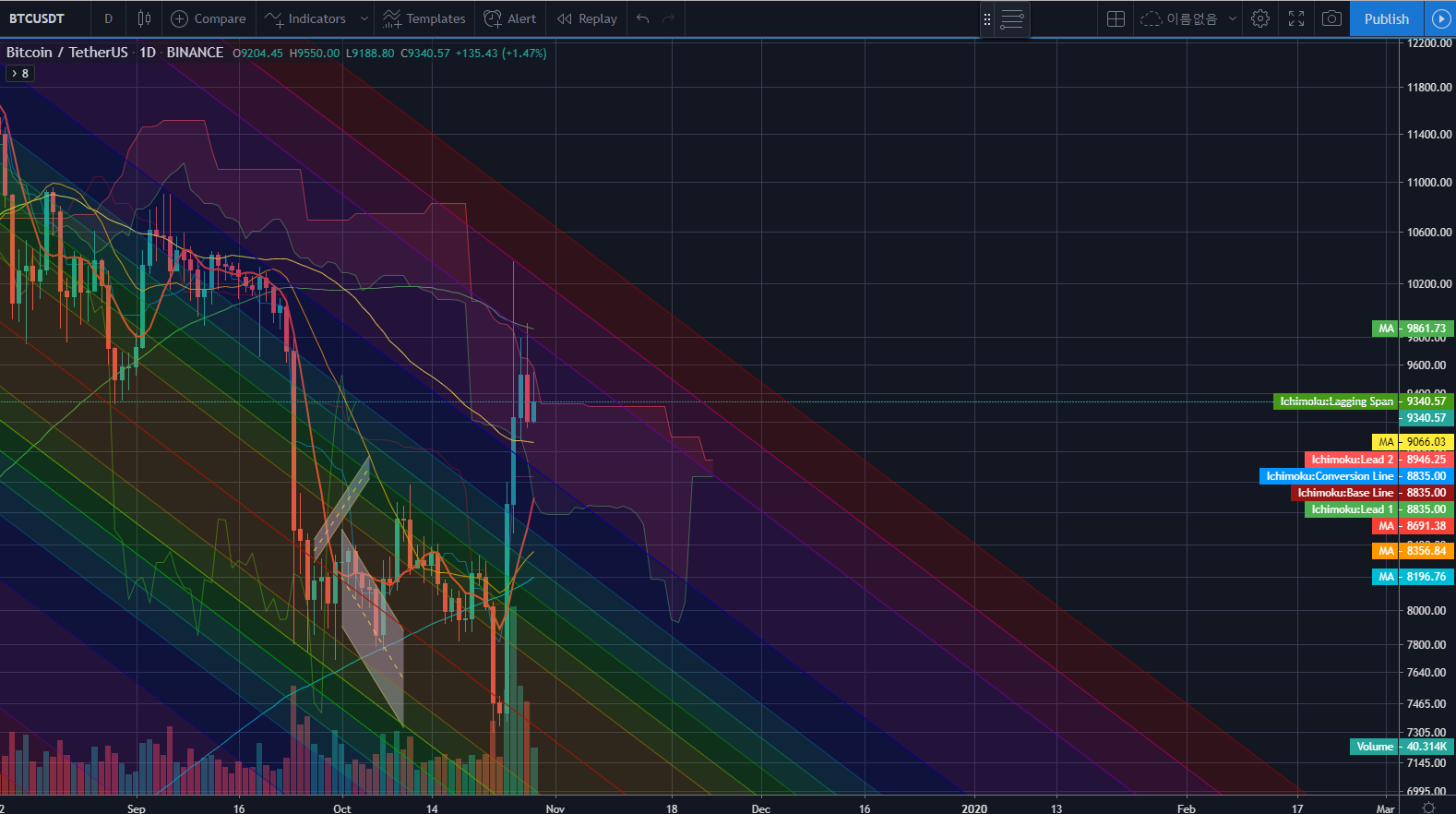
Task: Expand the favorite indicators dropdown arrow
Action: 364,18
